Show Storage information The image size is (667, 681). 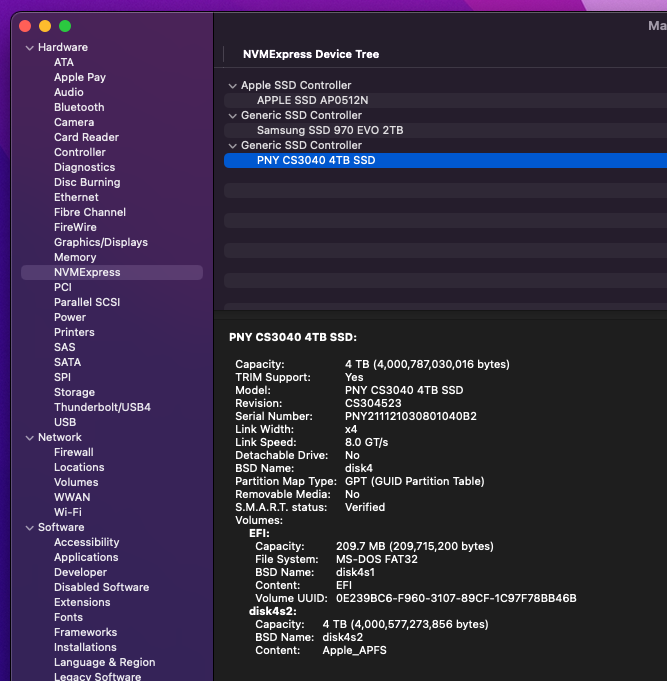coord(74,392)
